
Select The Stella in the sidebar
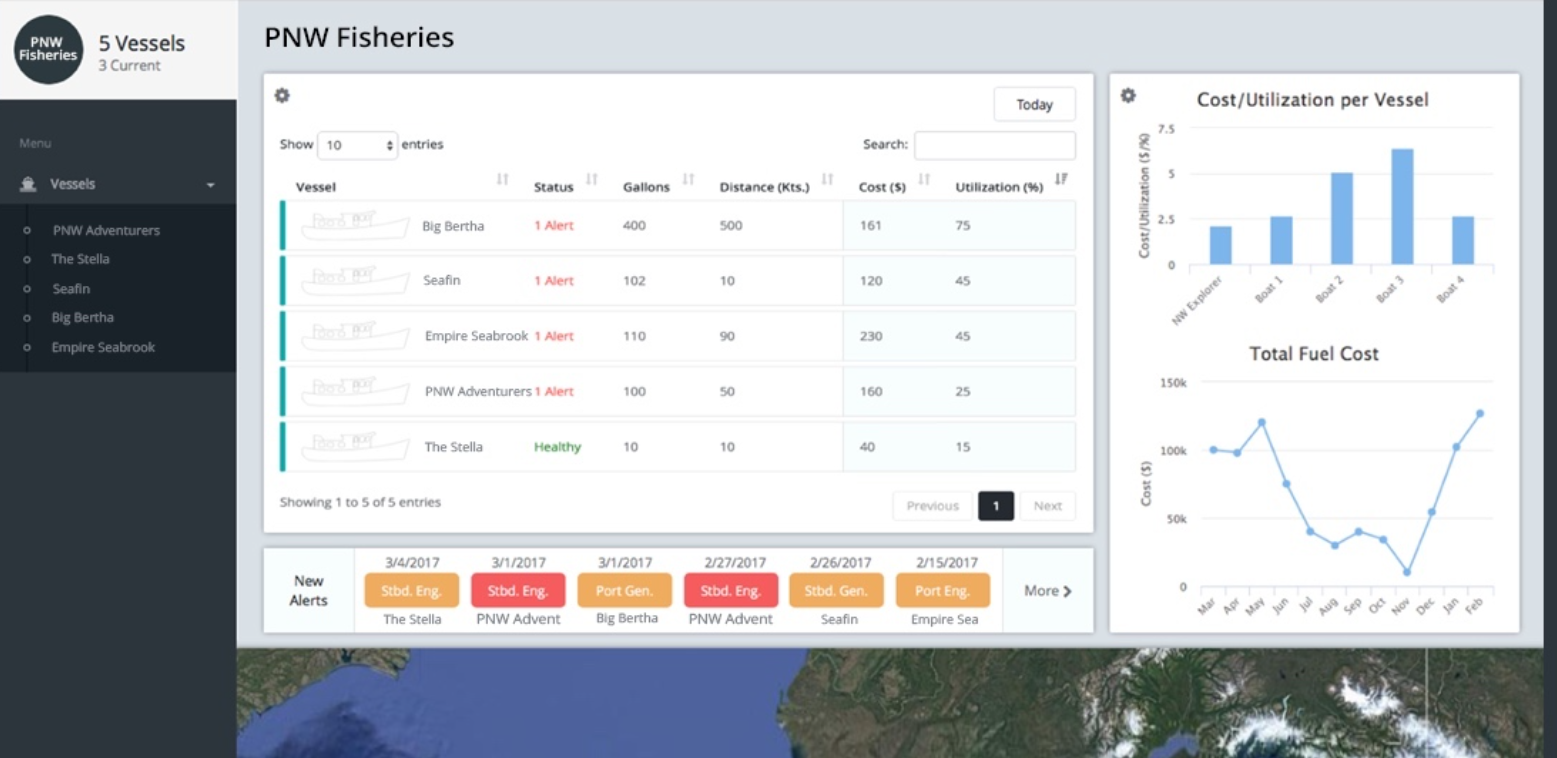tap(80, 259)
